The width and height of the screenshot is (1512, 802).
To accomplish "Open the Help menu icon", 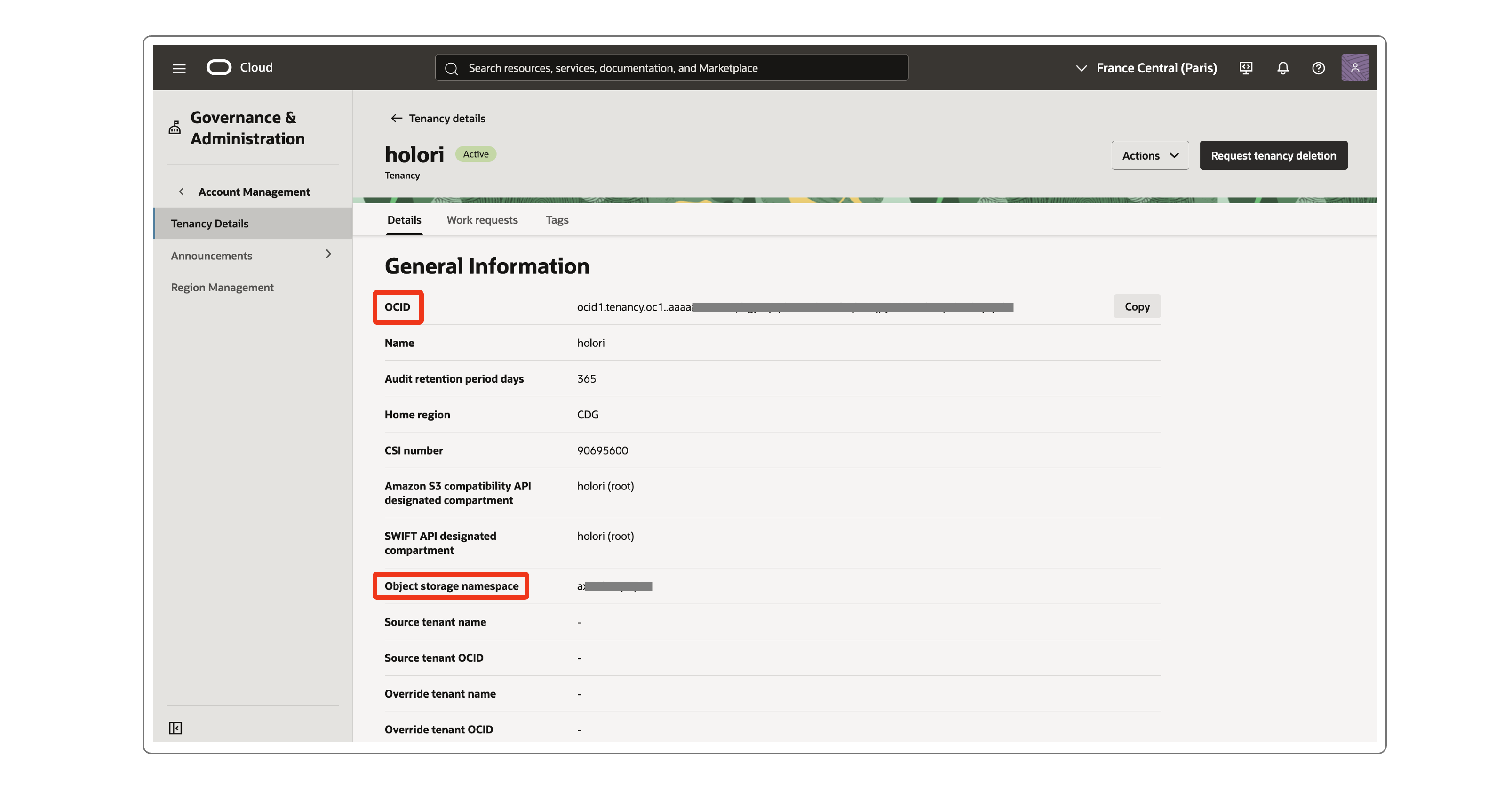I will point(1318,67).
